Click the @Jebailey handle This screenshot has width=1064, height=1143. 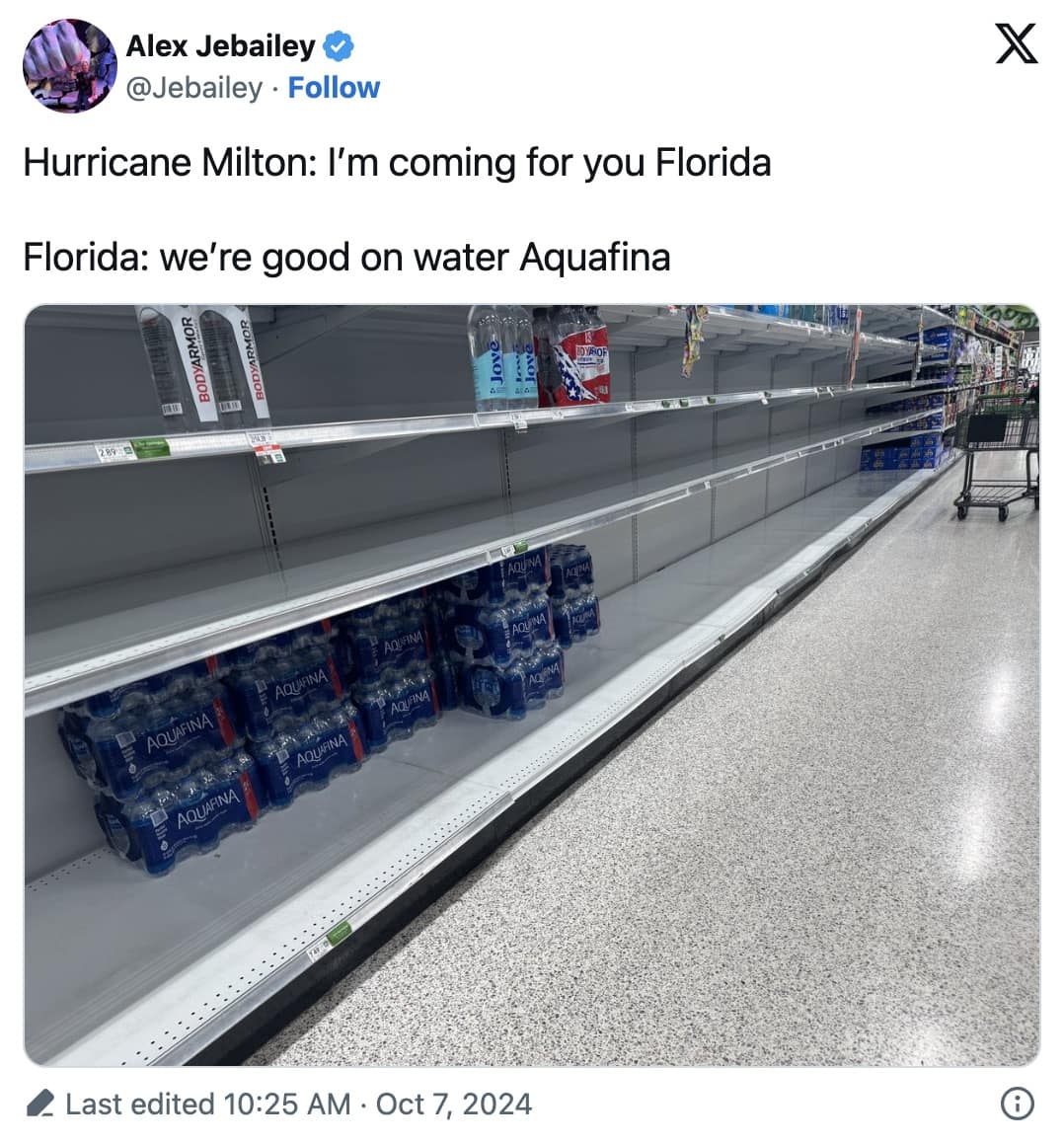click(x=194, y=88)
